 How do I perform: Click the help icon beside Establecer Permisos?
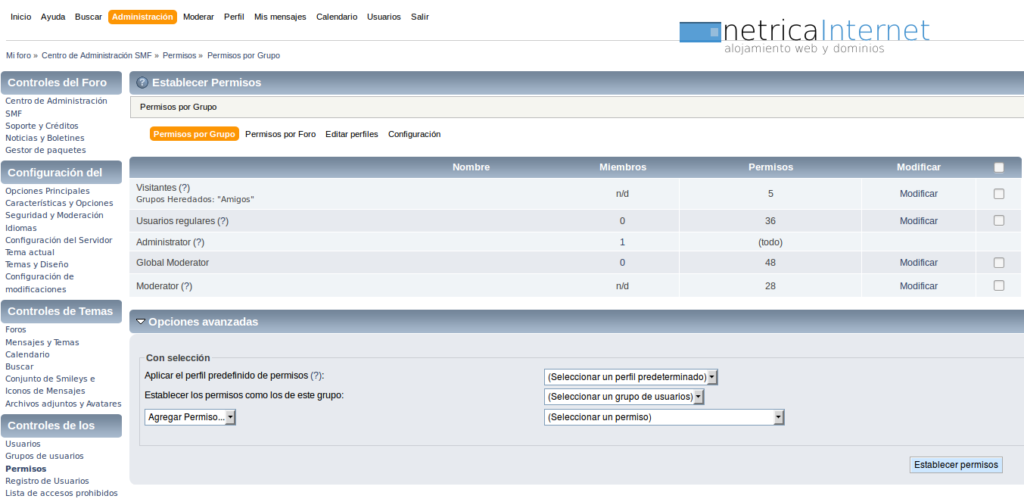(x=142, y=82)
